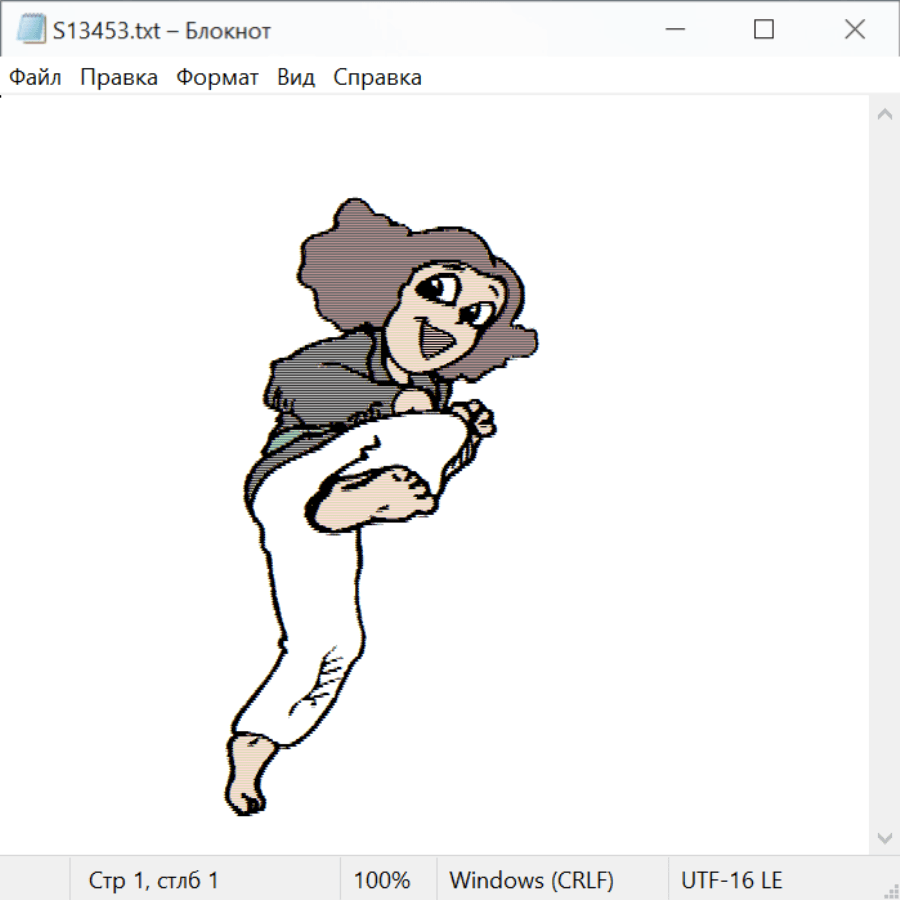
Task: Click the "Стр 1, стлб 1" status field
Action: click(153, 880)
